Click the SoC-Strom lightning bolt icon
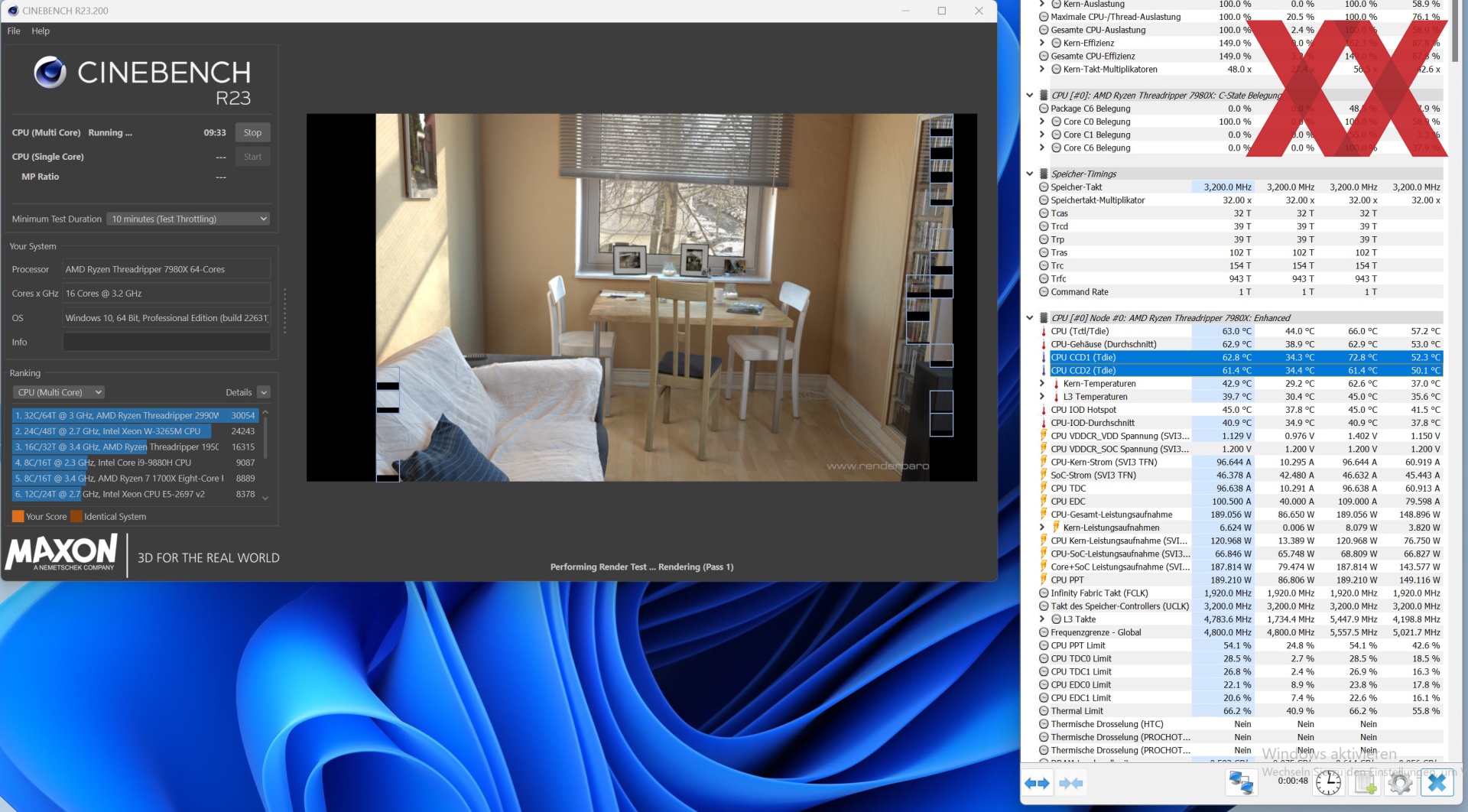1468x812 pixels. 1044,476
